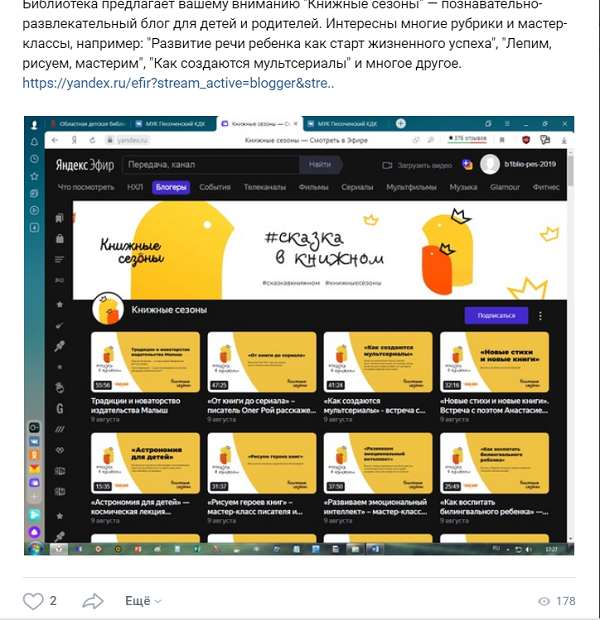Open the b1blio-pes-2019 profile avatar
Image resolution: width=600 pixels, height=620 pixels.
[x=490, y=164]
